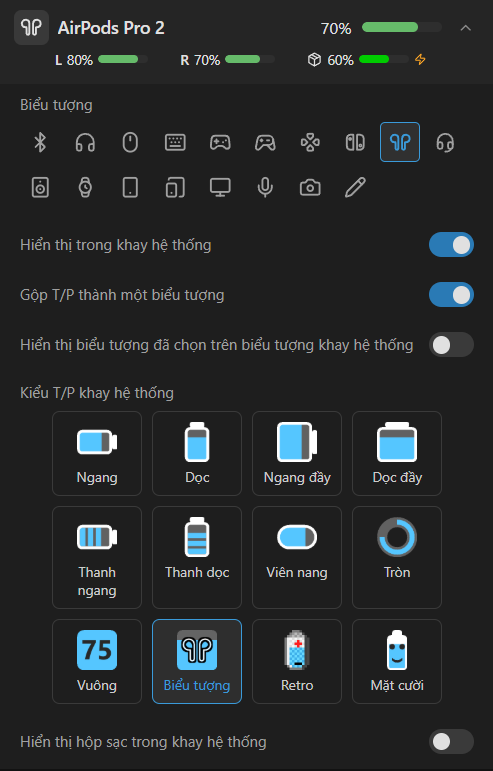This screenshot has width=493, height=771.
Task: Select the AirPods icon in icon grid
Action: 400,143
